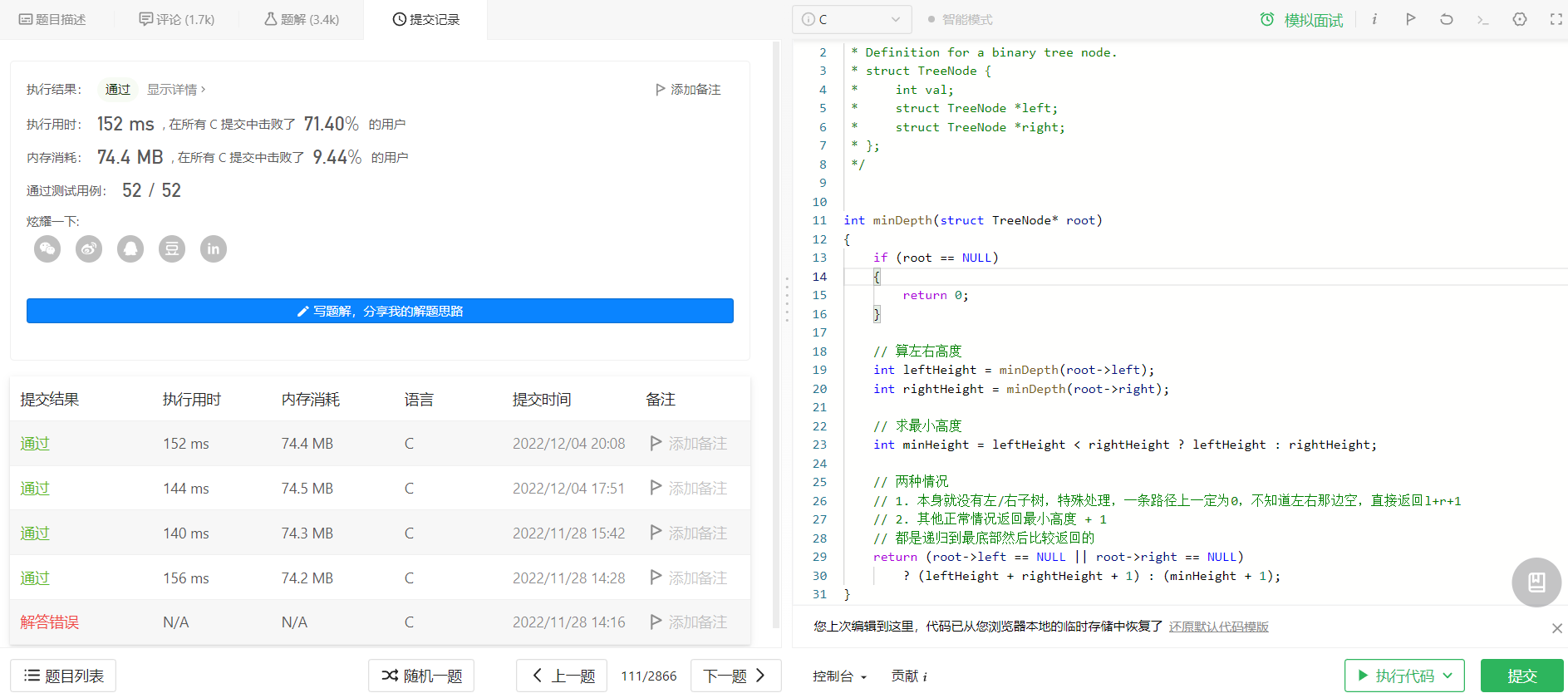Open the 15:42 通过 submission
This screenshot has height=698, width=1568.
(x=35, y=533)
